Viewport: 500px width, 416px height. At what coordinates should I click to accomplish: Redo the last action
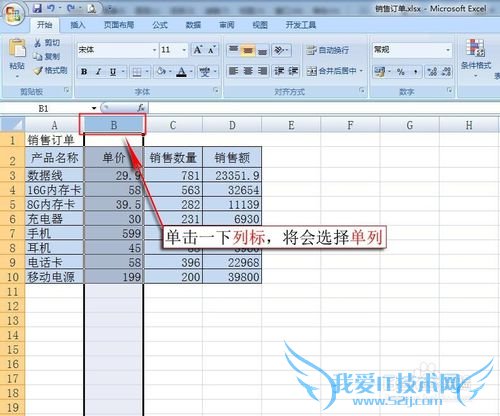point(71,8)
